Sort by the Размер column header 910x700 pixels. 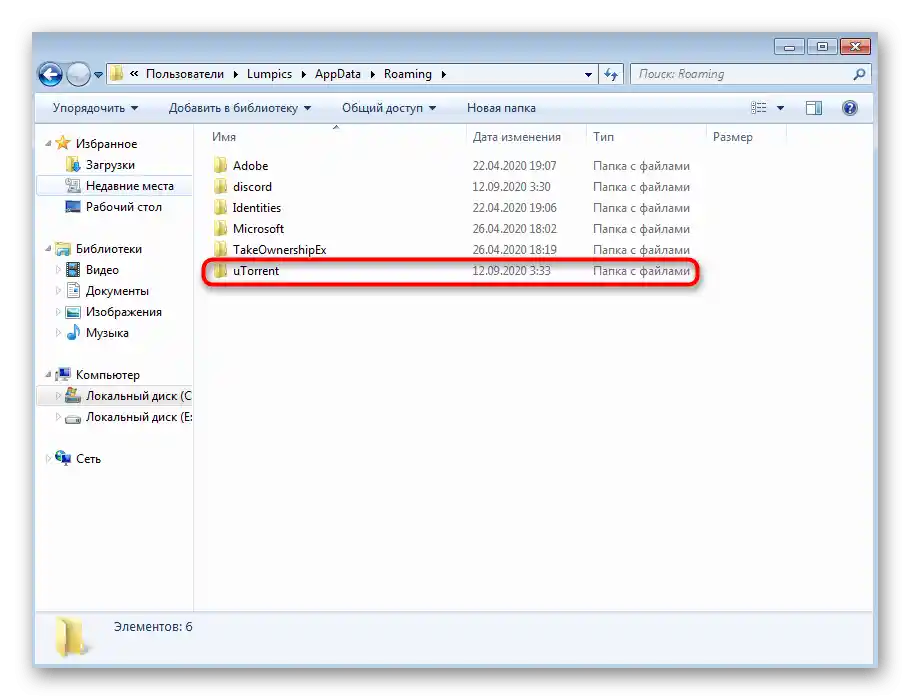[732, 137]
